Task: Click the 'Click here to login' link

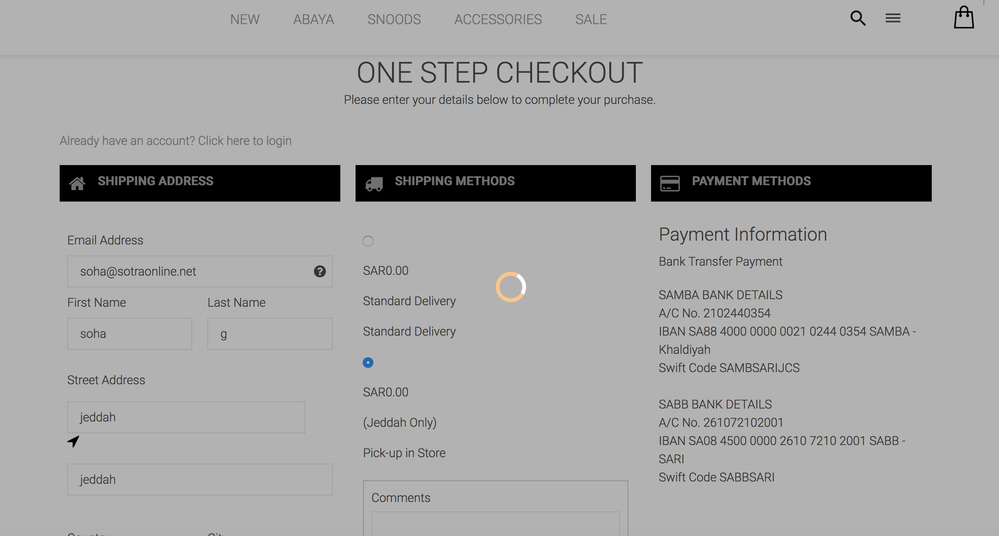Action: pyautogui.click(x=244, y=141)
